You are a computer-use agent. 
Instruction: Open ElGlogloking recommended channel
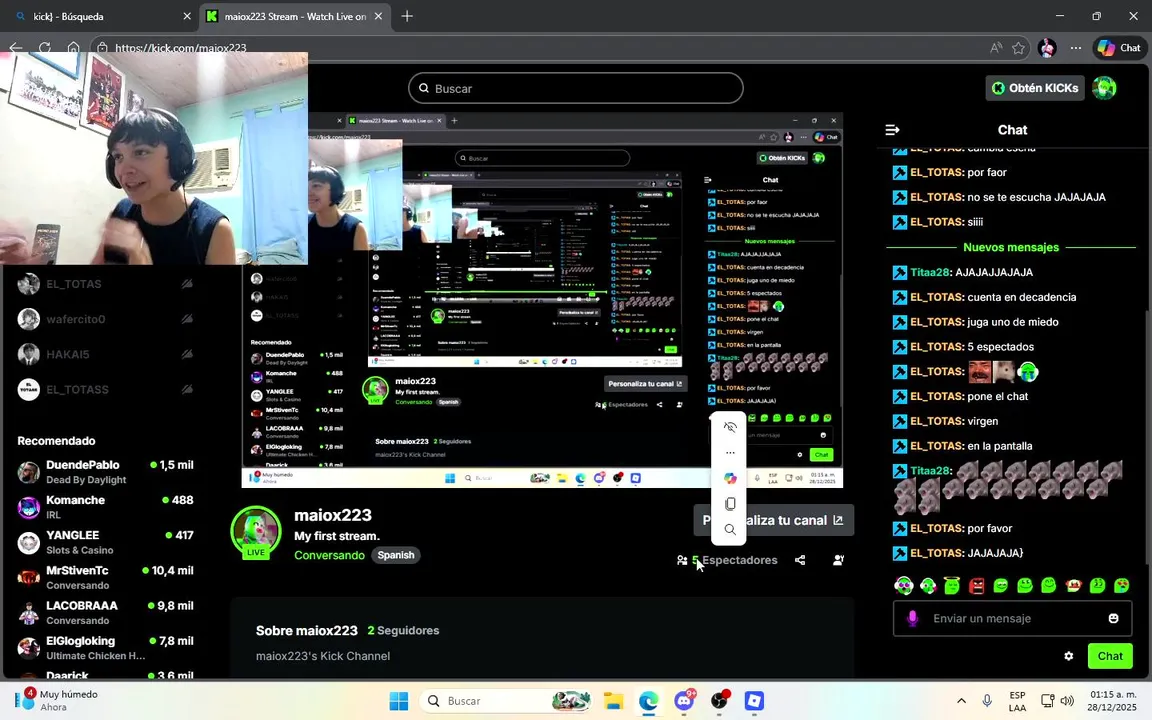[x=105, y=648]
